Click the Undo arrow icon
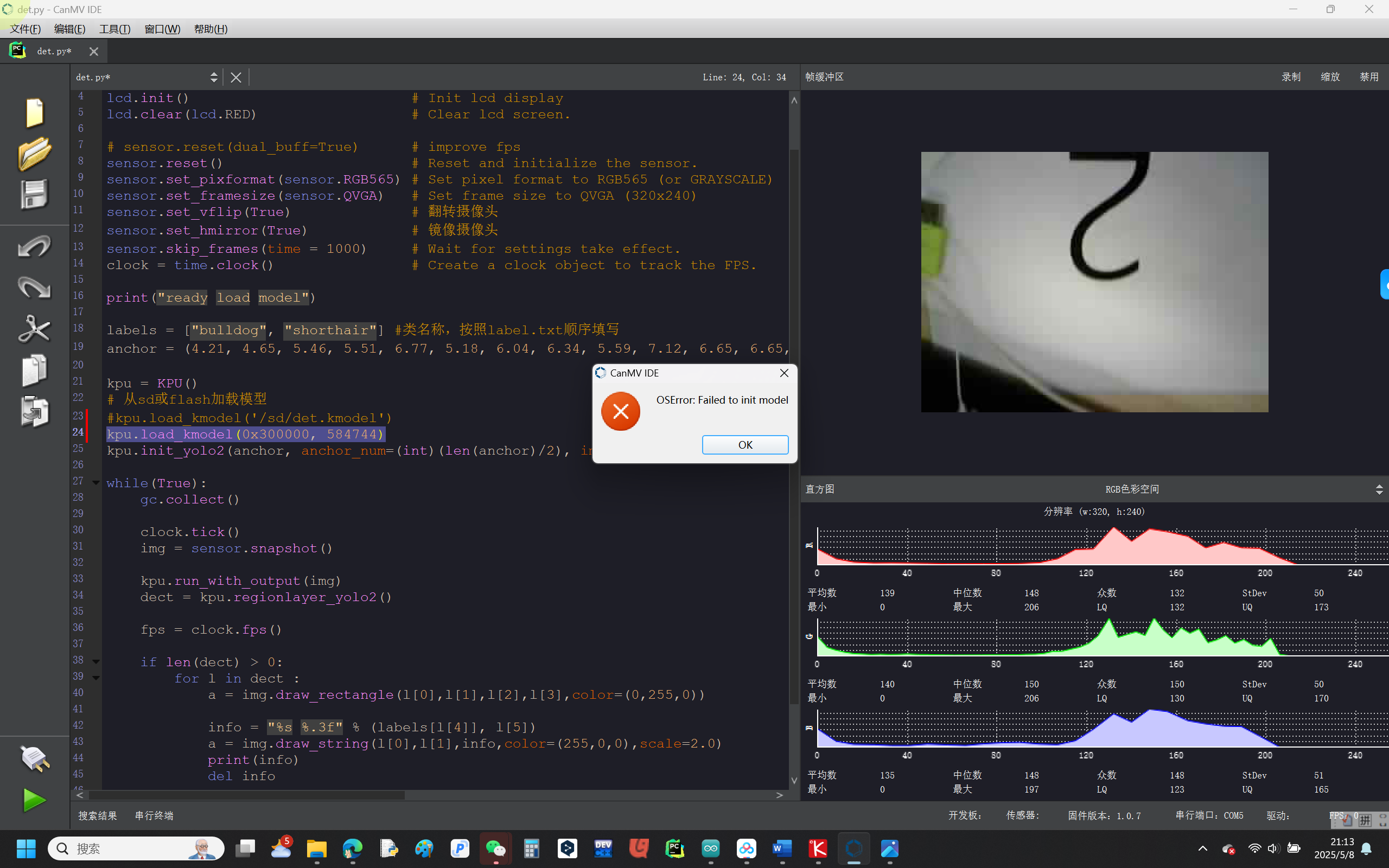1389x868 pixels. [34, 247]
